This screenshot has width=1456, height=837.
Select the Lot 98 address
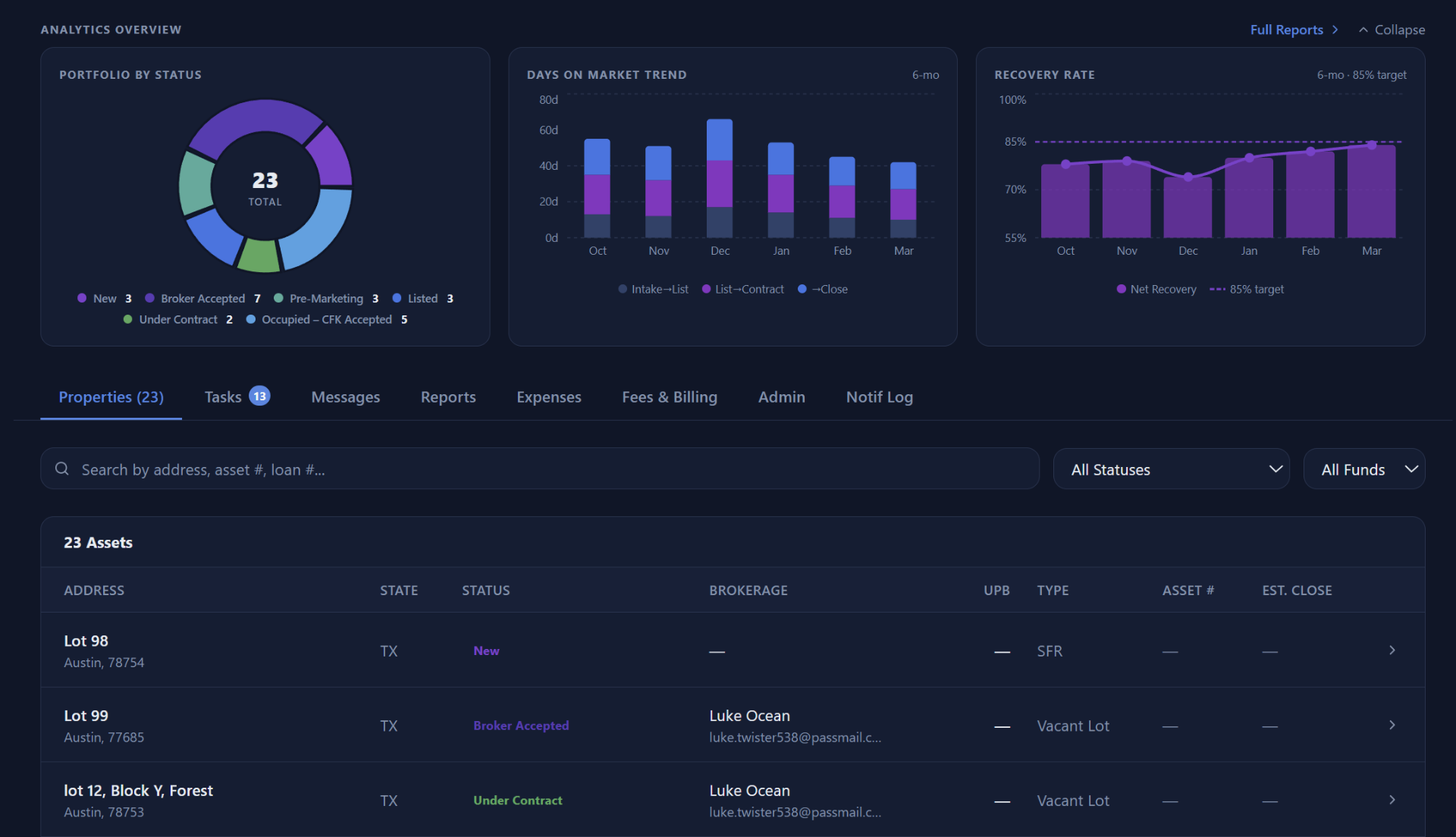(x=86, y=641)
